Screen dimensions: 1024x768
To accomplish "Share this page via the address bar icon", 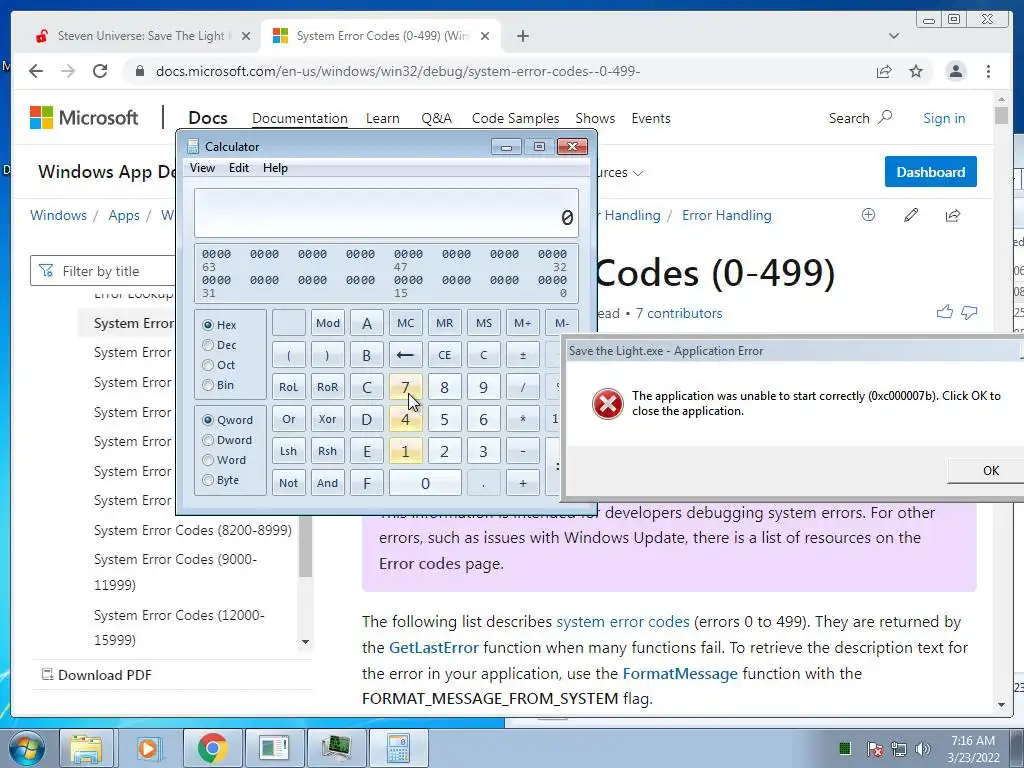I will (884, 71).
